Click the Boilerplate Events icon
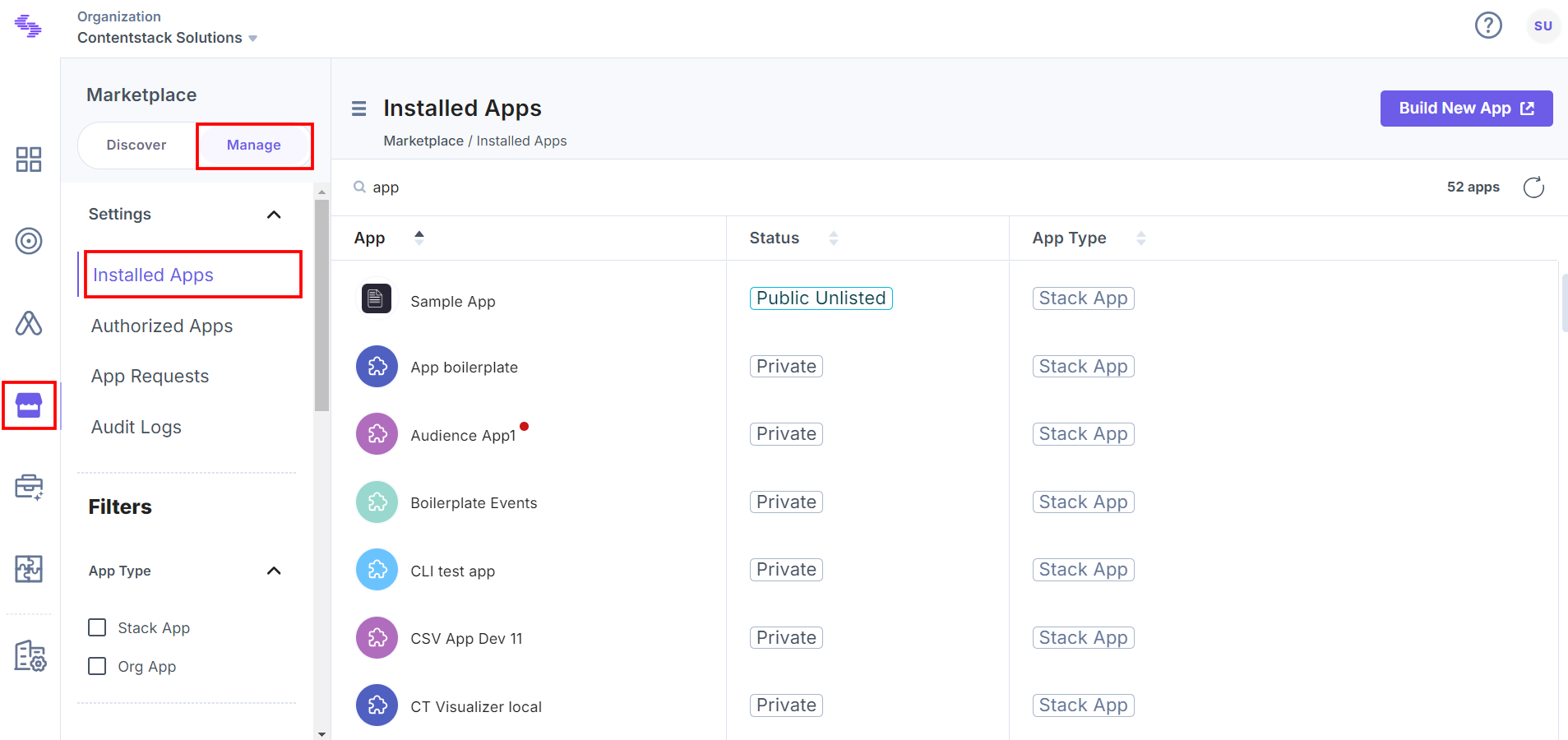The image size is (1568, 740). click(x=377, y=502)
